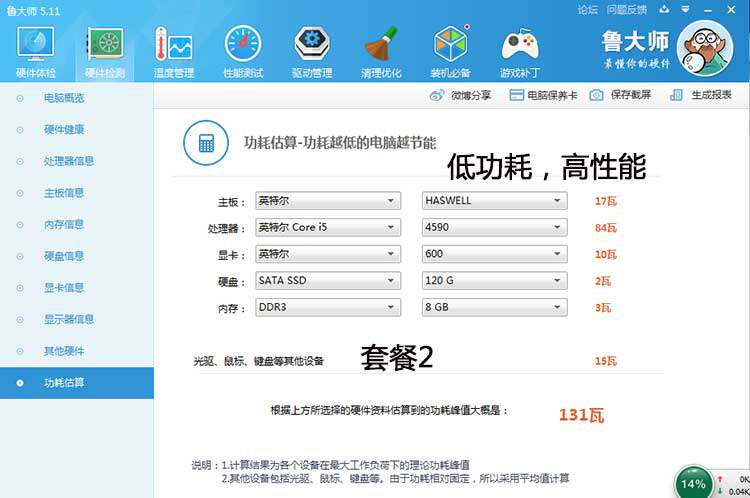The width and height of the screenshot is (750, 498).
Task: Click the graphics card 10瓦 value
Action: coord(606,255)
